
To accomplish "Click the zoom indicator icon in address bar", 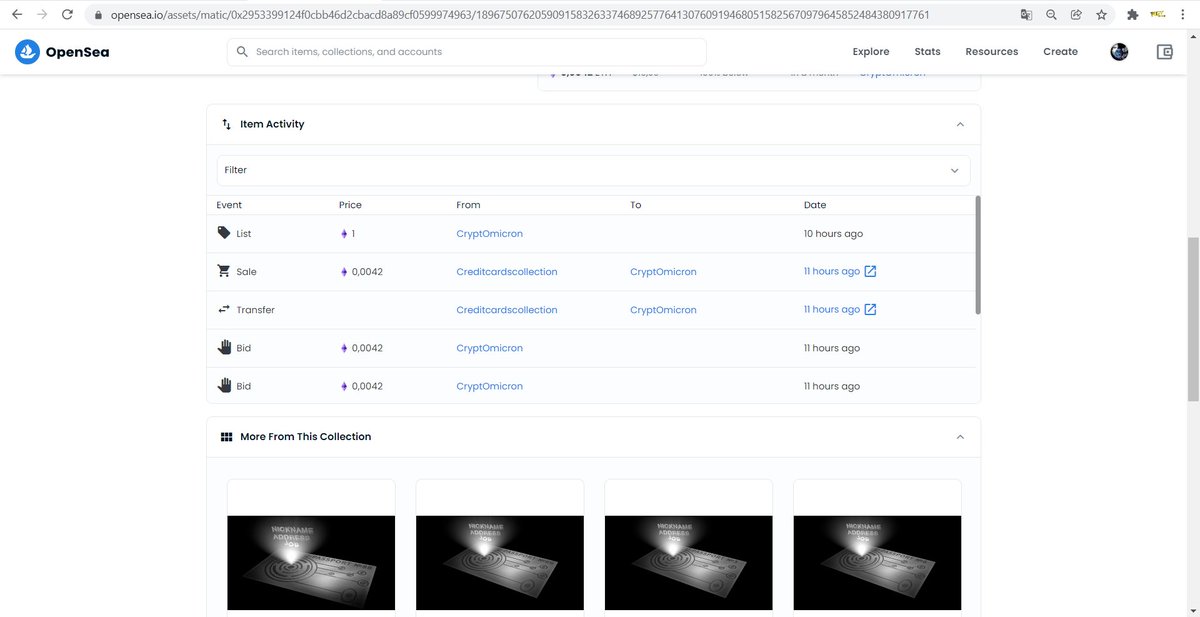I will [1051, 15].
